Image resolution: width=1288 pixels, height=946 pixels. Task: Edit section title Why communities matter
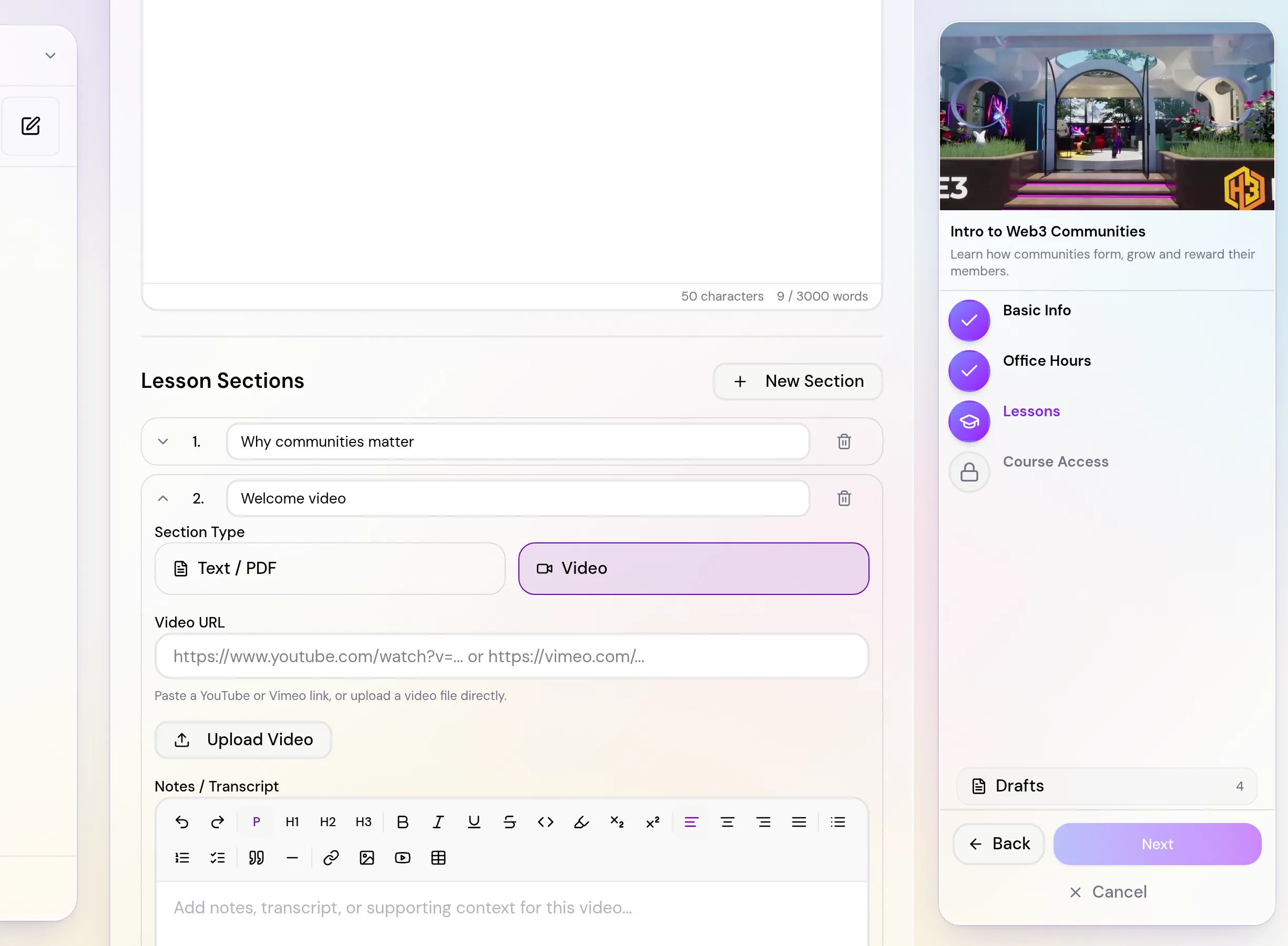pos(518,441)
